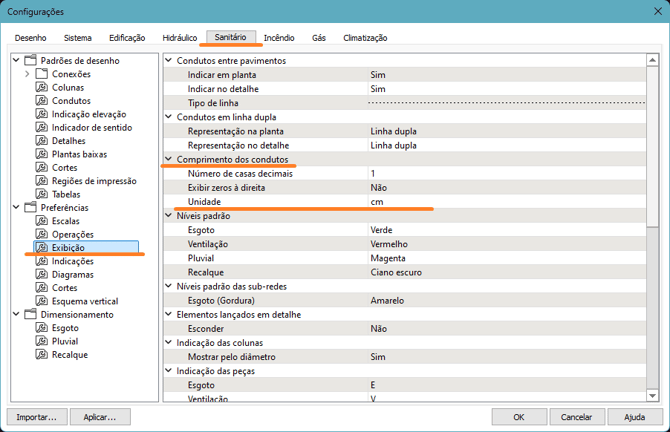Select the Escalas preference icon

[x=42, y=221]
